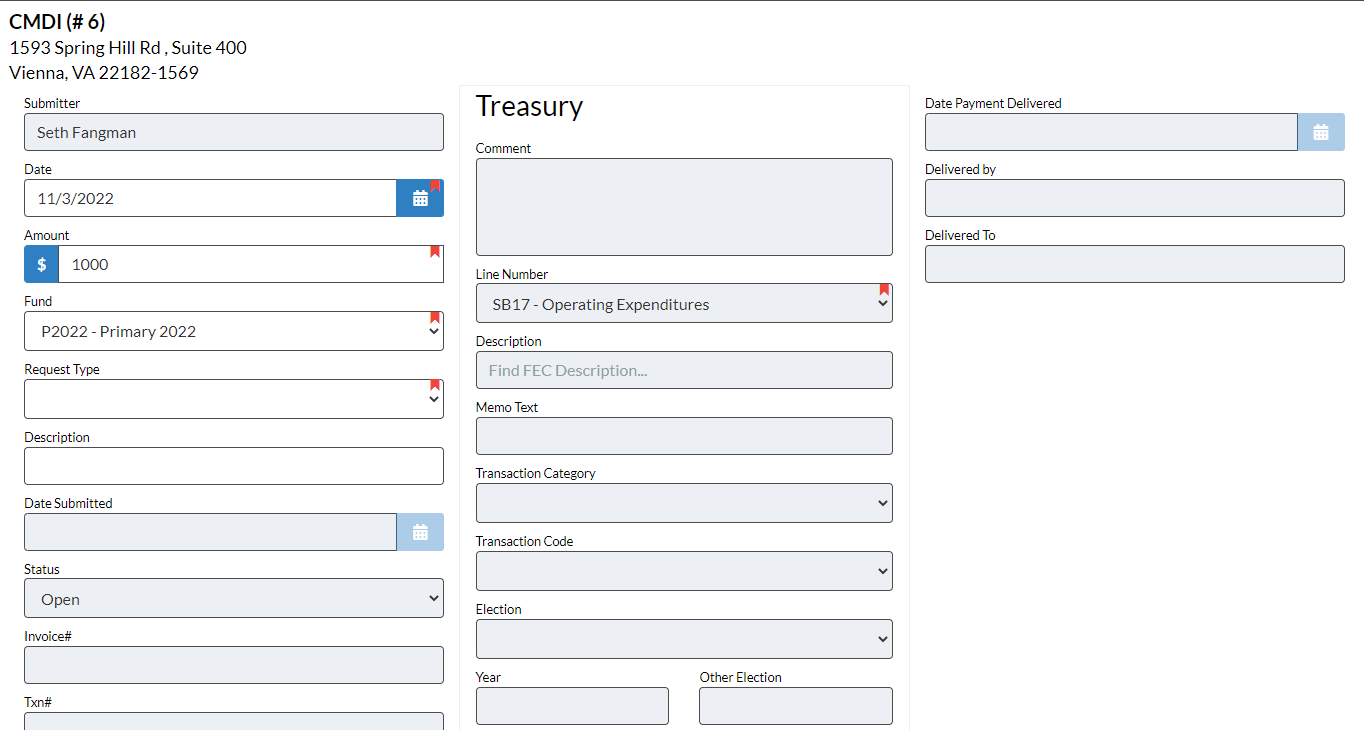Click the Date Payment Delivered field
The width and height of the screenshot is (1364, 730).
[x=1111, y=132]
